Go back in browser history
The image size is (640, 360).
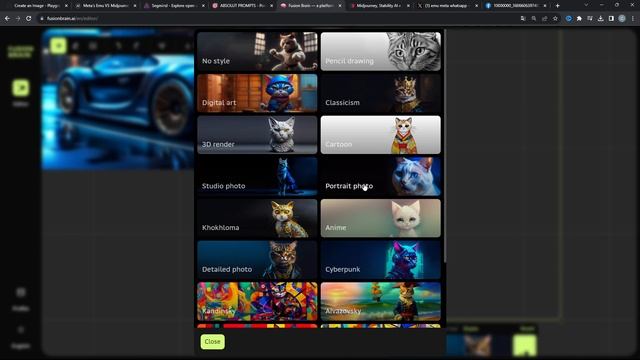[7, 18]
